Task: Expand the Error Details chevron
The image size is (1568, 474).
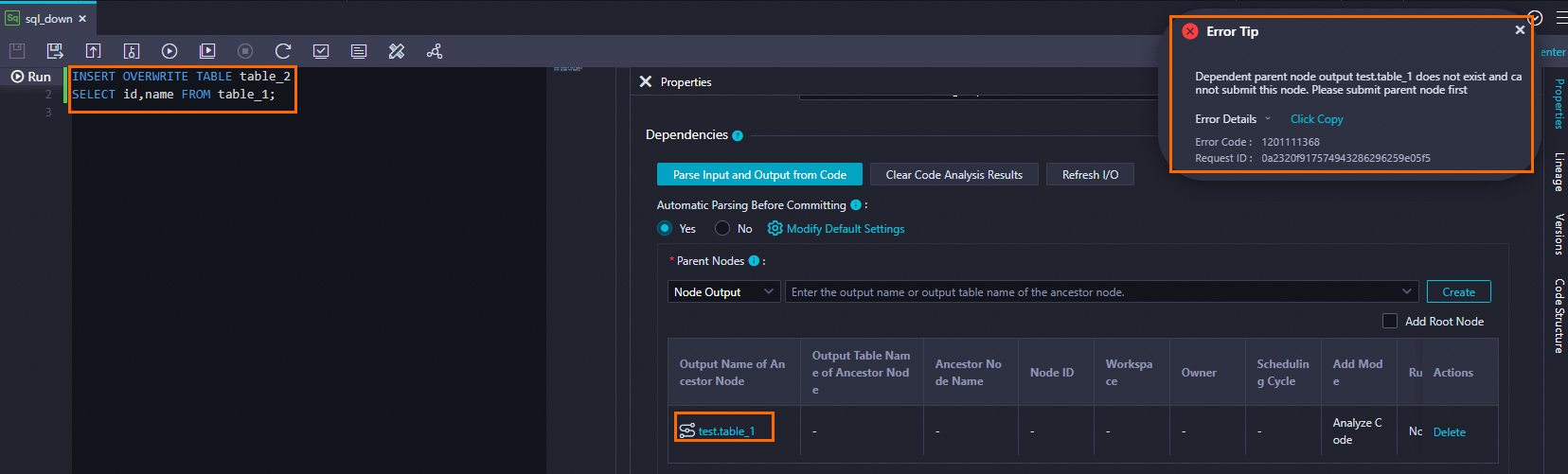Action: click(x=1267, y=119)
